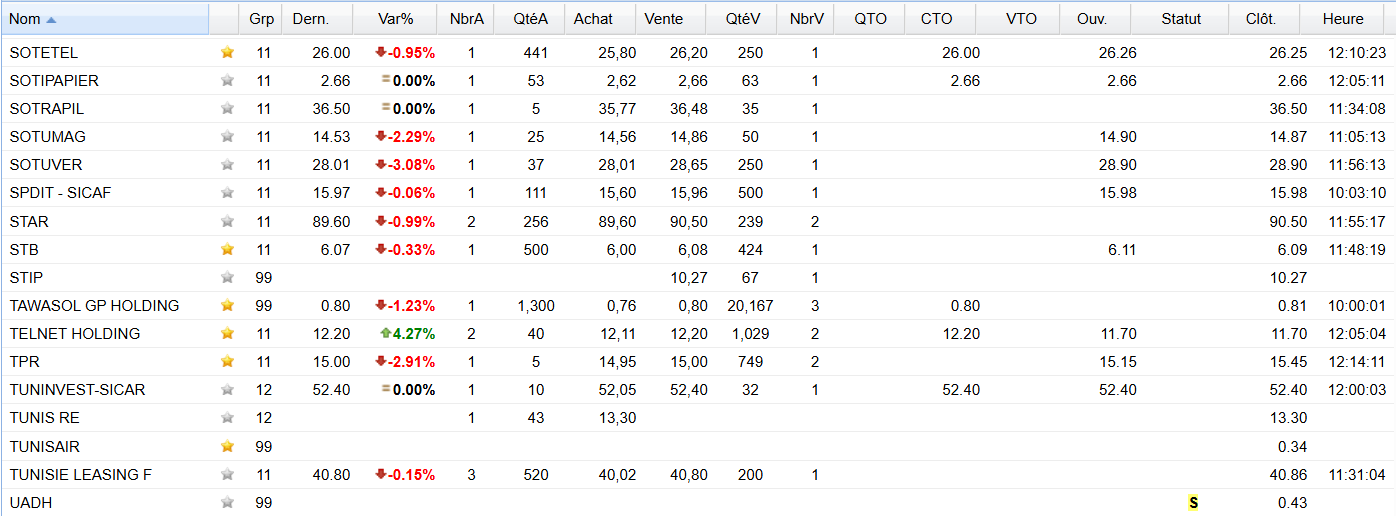This screenshot has width=1396, height=516.
Task: Click the TPR star icon
Action: [227, 361]
